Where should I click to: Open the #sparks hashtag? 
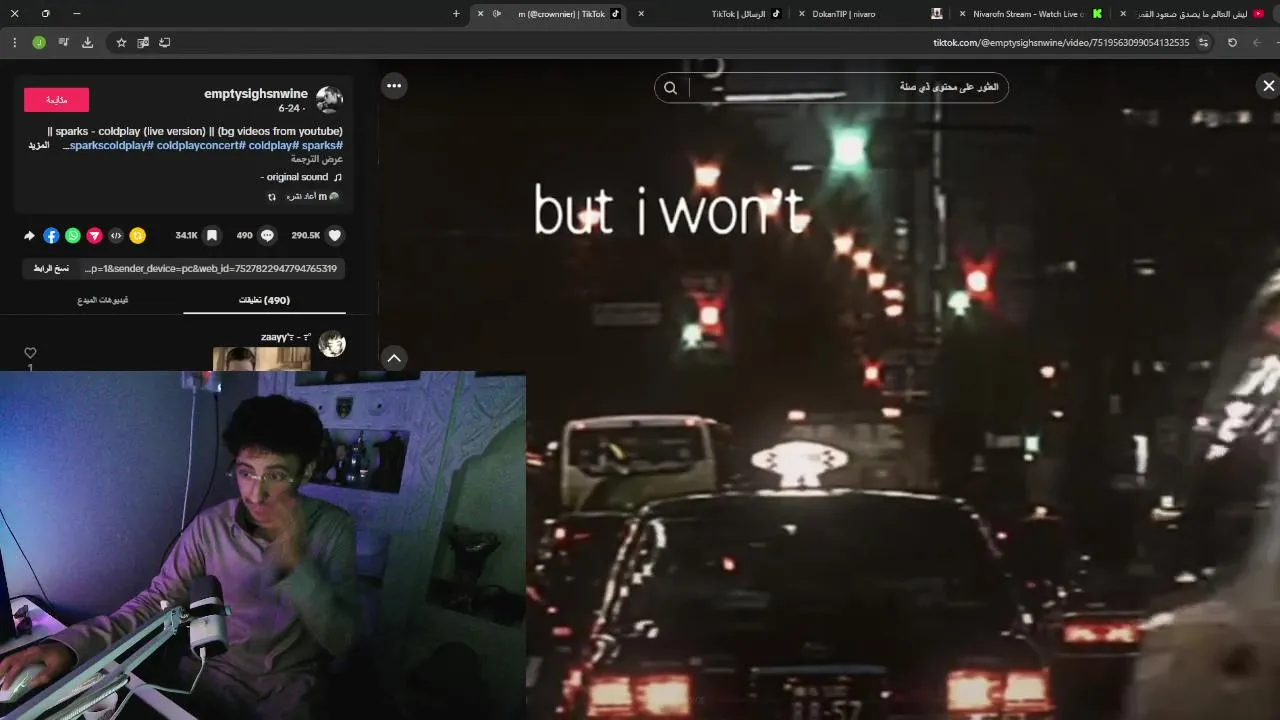[323, 145]
